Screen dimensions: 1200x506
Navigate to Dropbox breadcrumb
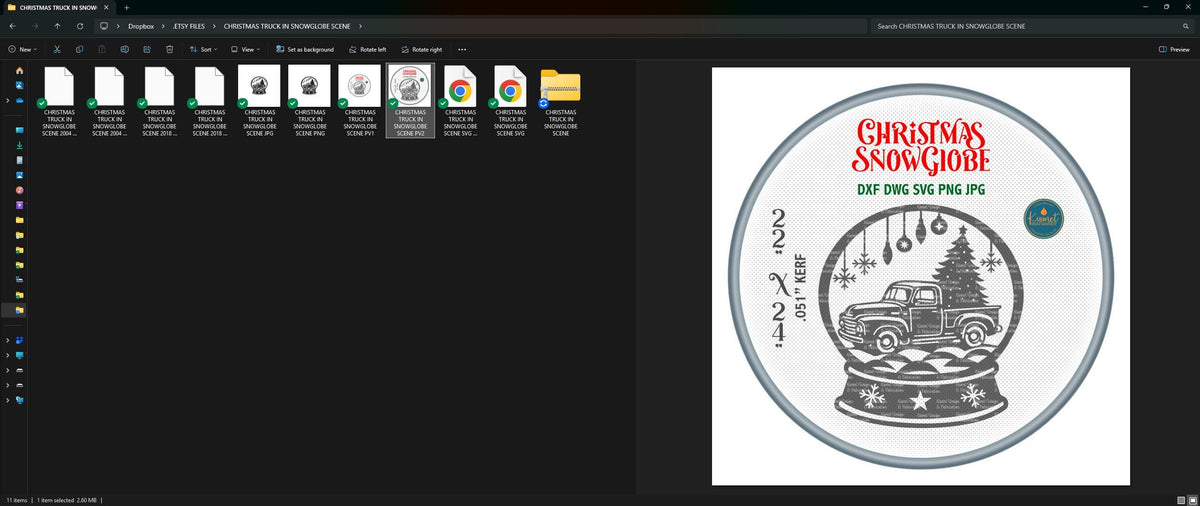tap(141, 26)
